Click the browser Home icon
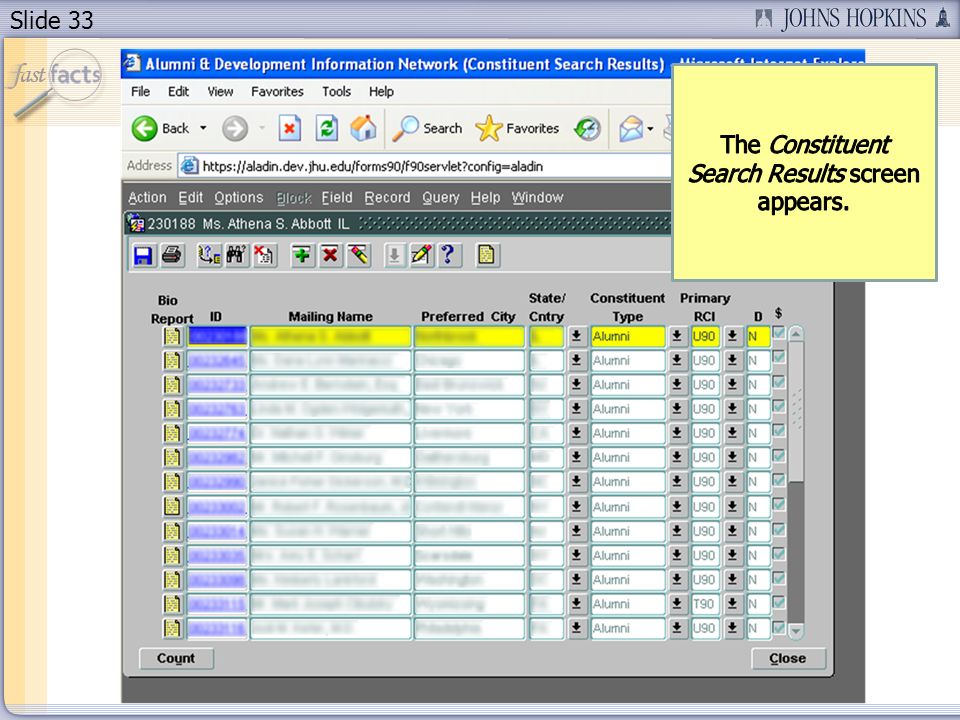 tap(363, 129)
